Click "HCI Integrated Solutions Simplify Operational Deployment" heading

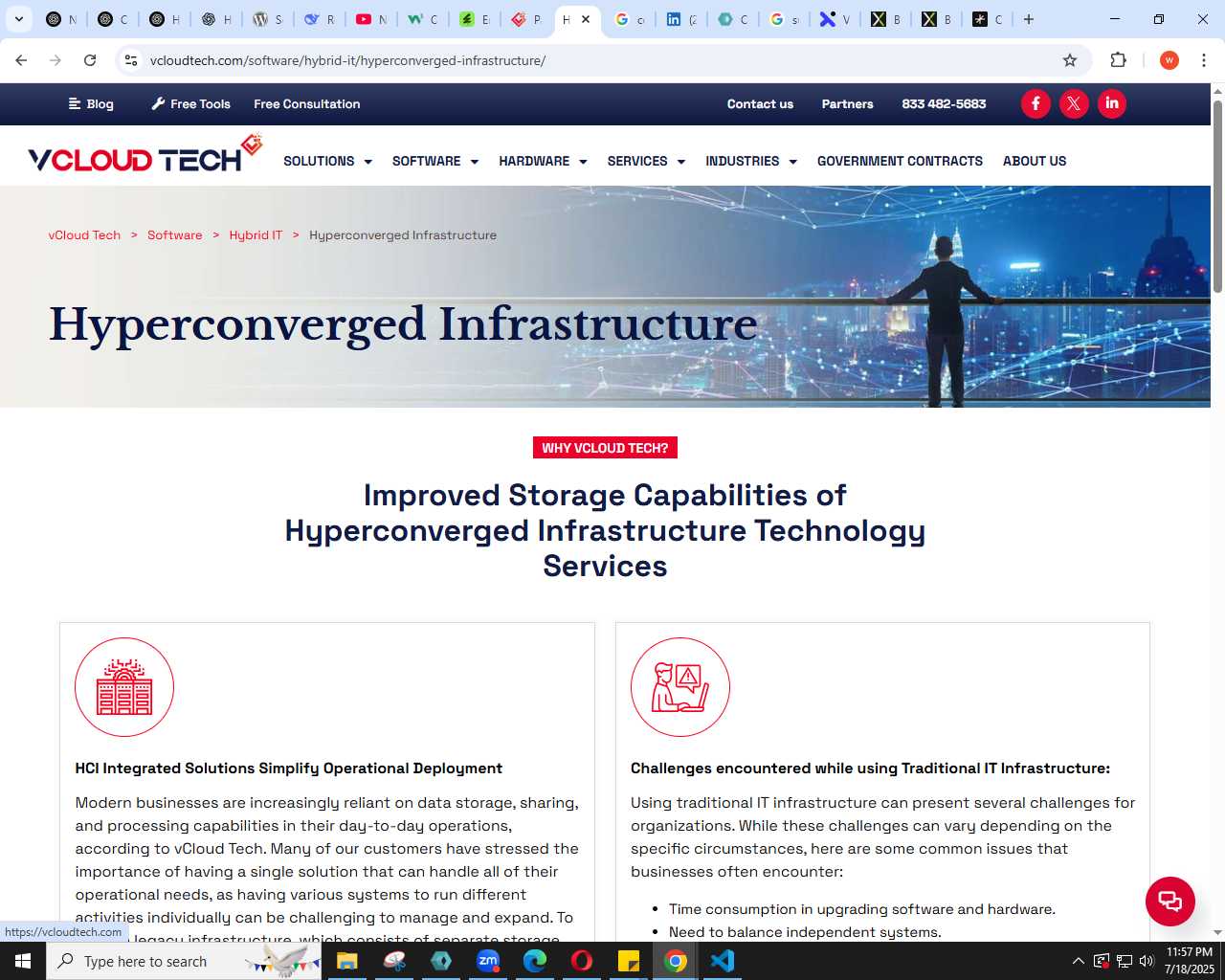click(289, 768)
